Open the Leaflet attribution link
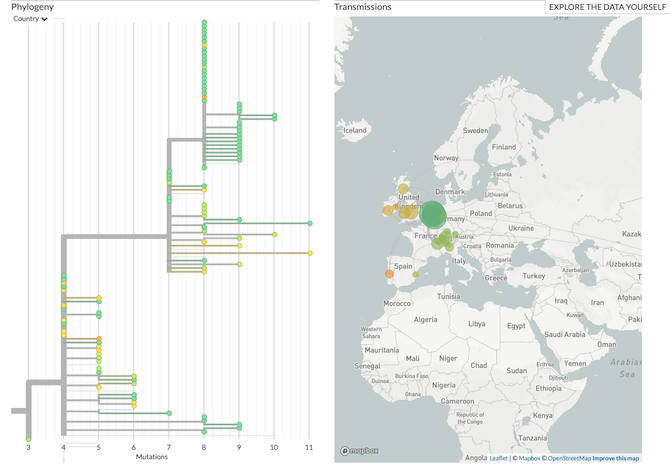Screen dimensions: 670x468 tap(498, 458)
